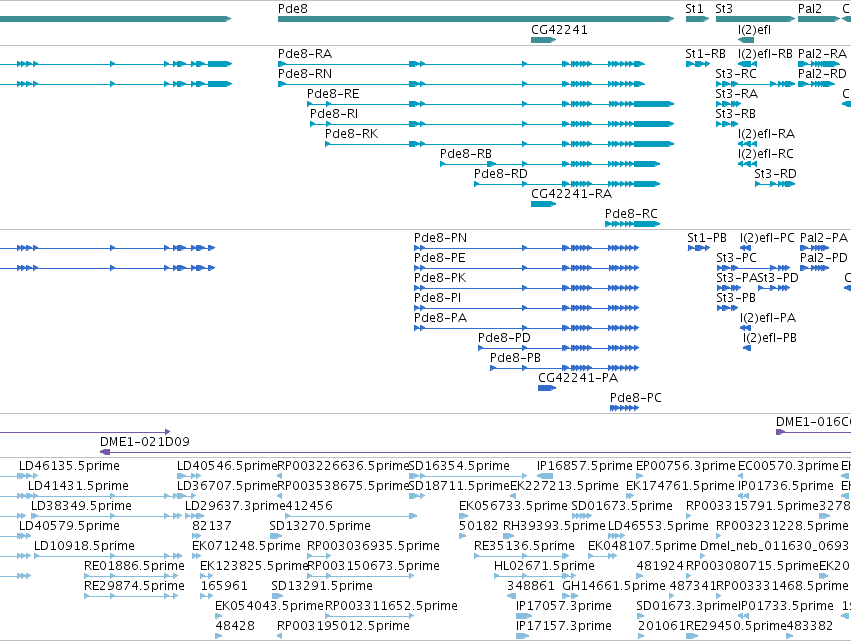Select EST HL02671.5prime label
This screenshot has height=641, width=851.
pos(544,567)
